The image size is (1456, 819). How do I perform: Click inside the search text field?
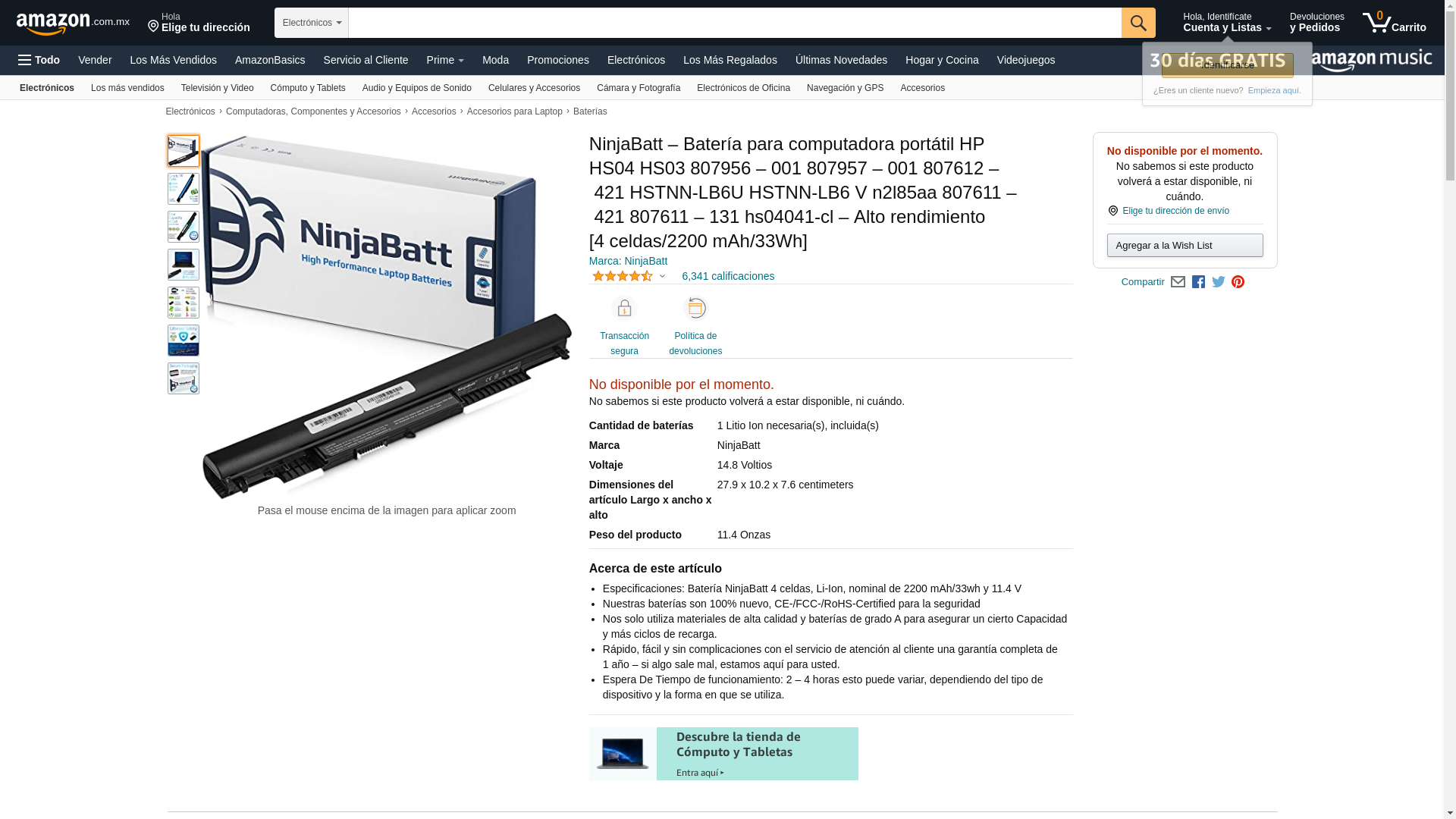point(735,23)
